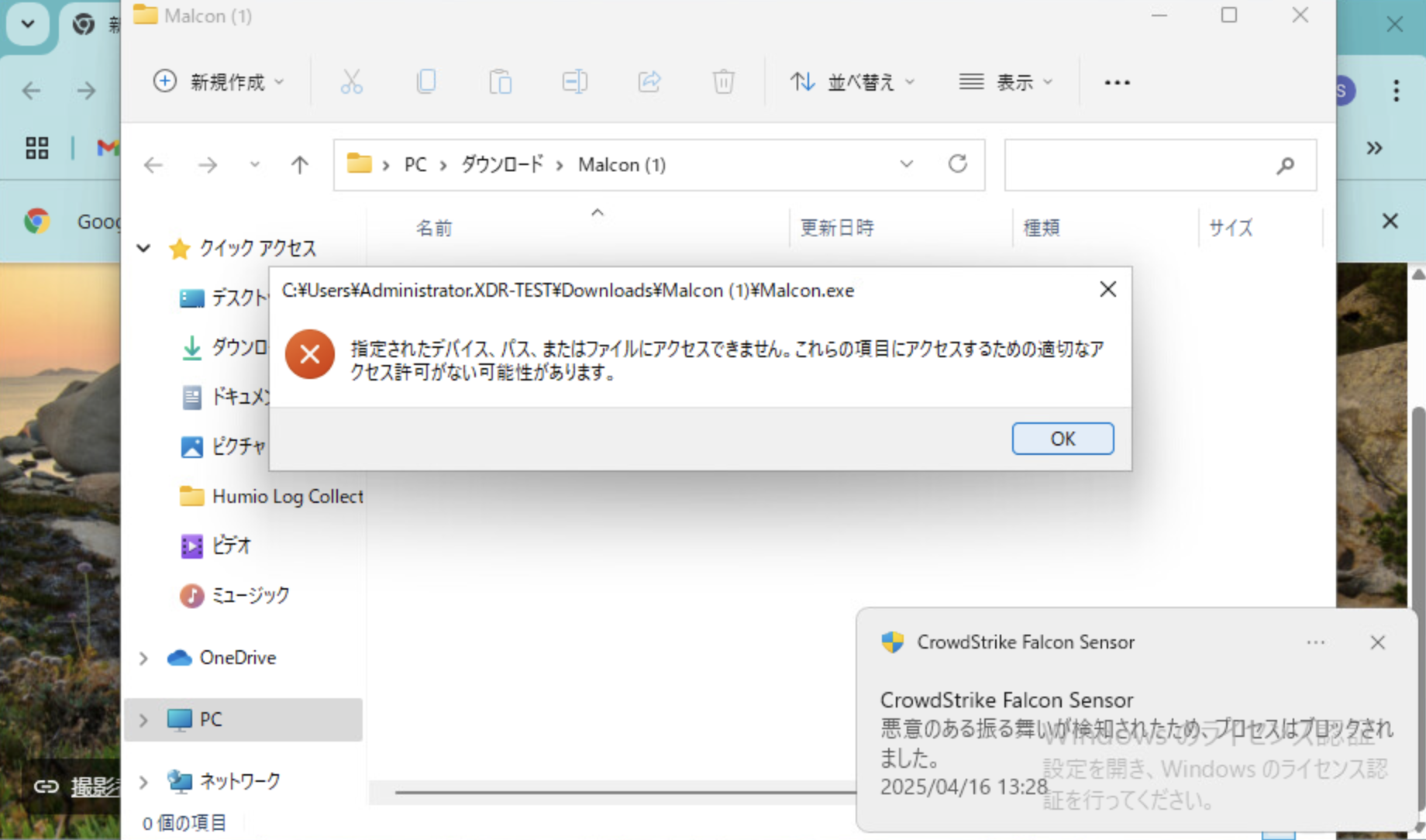1426x840 pixels.
Task: Click Chrome back arrow in browser window
Action: pos(31,91)
